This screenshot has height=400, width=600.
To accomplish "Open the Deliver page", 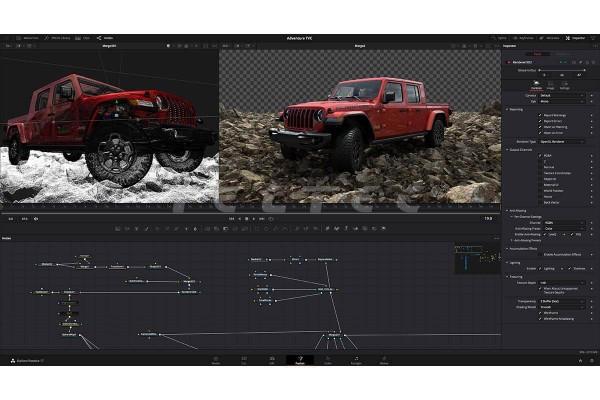I will (x=384, y=360).
